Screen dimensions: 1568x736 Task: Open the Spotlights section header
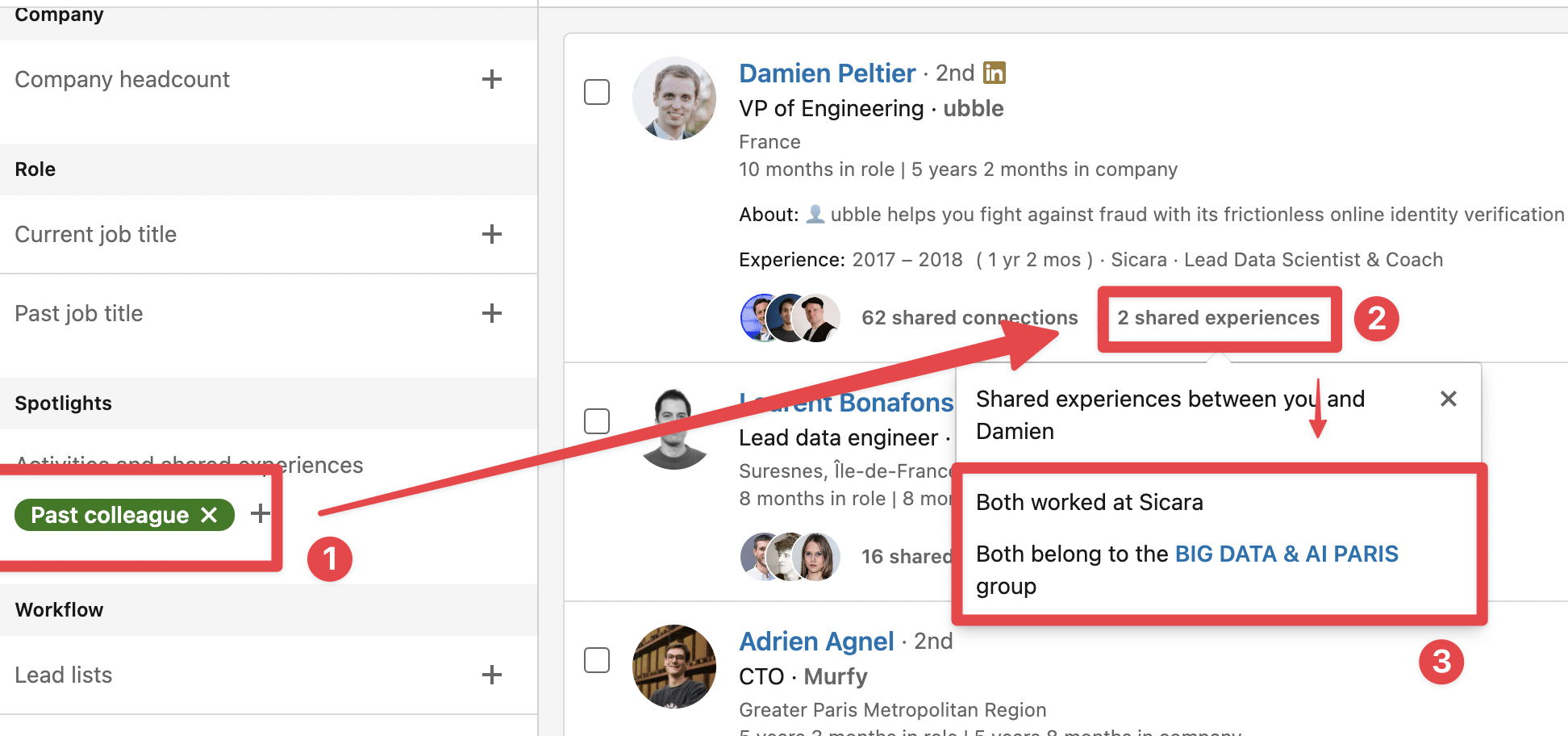(63, 403)
